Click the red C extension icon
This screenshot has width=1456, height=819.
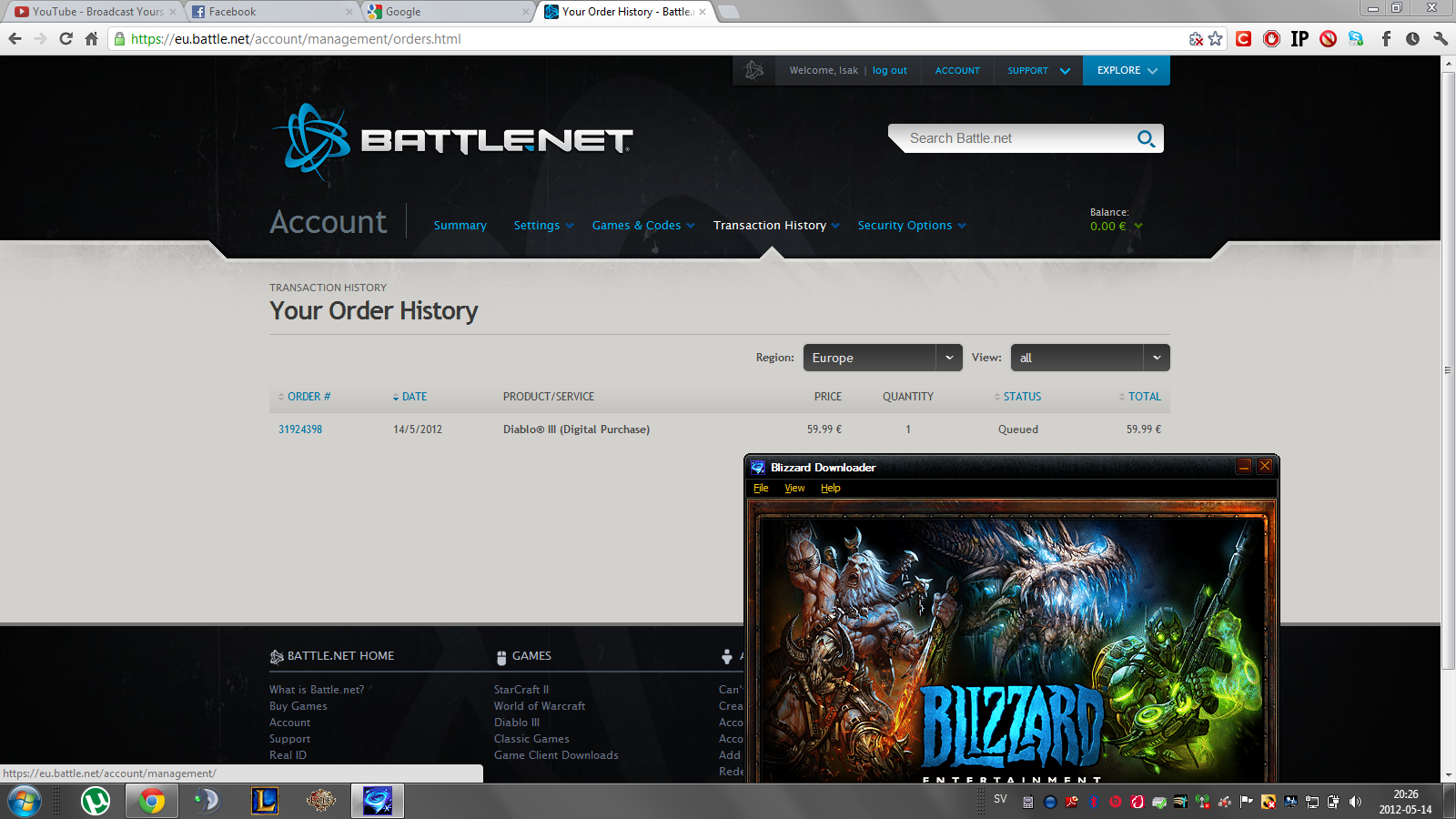[x=1244, y=38]
